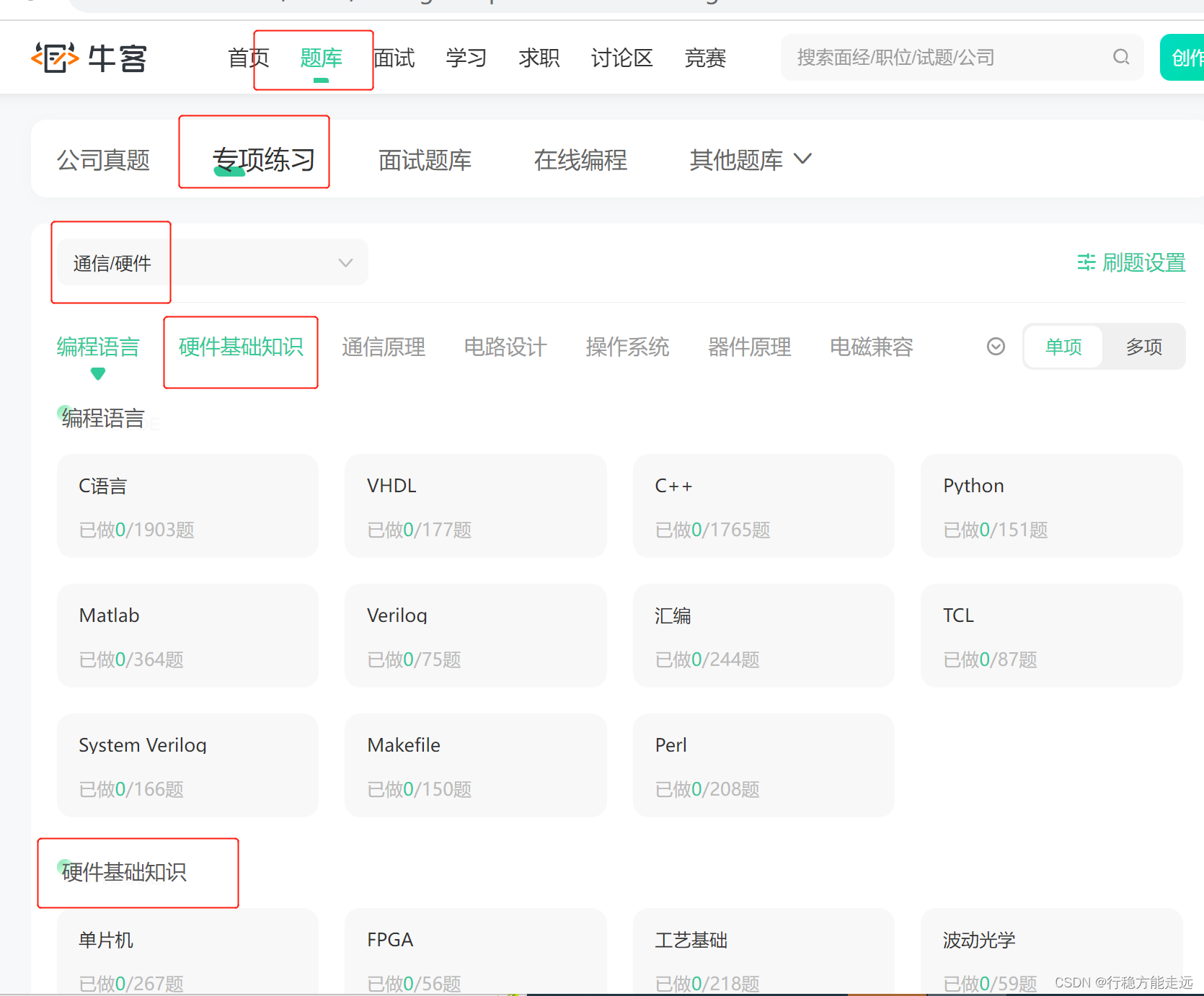Image resolution: width=1204 pixels, height=996 pixels.
Task: Switch to 多项 question mode
Action: (1144, 347)
